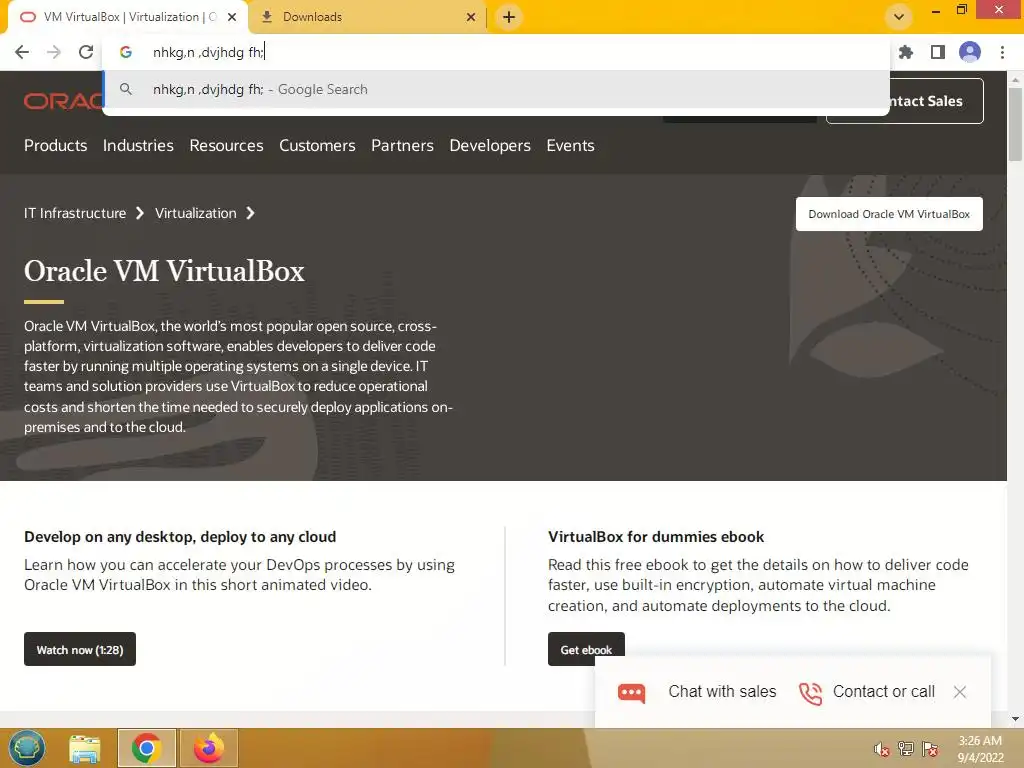Open a new tab with the plus button
Viewport: 1024px width, 768px height.
509,17
